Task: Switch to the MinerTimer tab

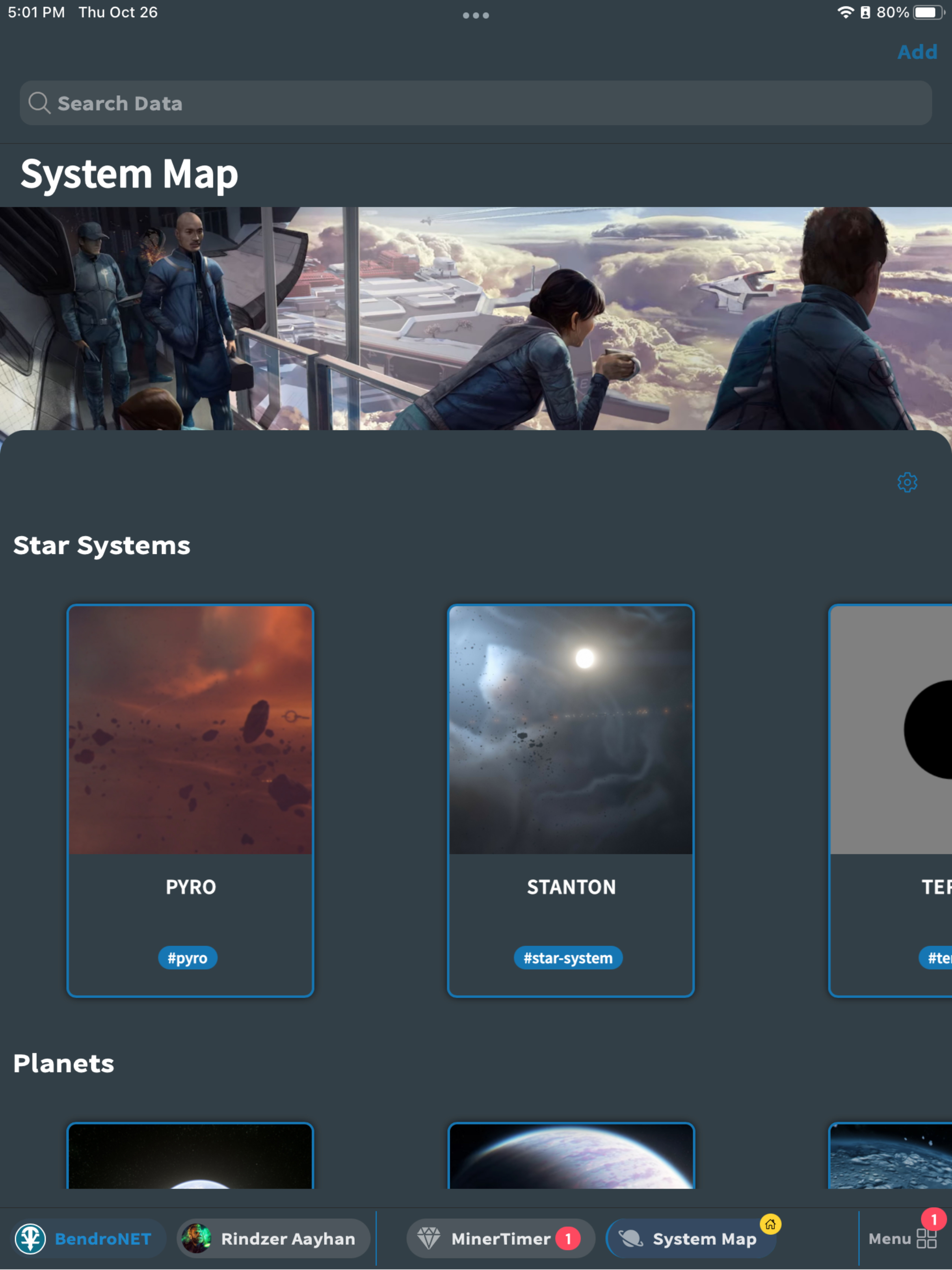Action: (501, 1238)
